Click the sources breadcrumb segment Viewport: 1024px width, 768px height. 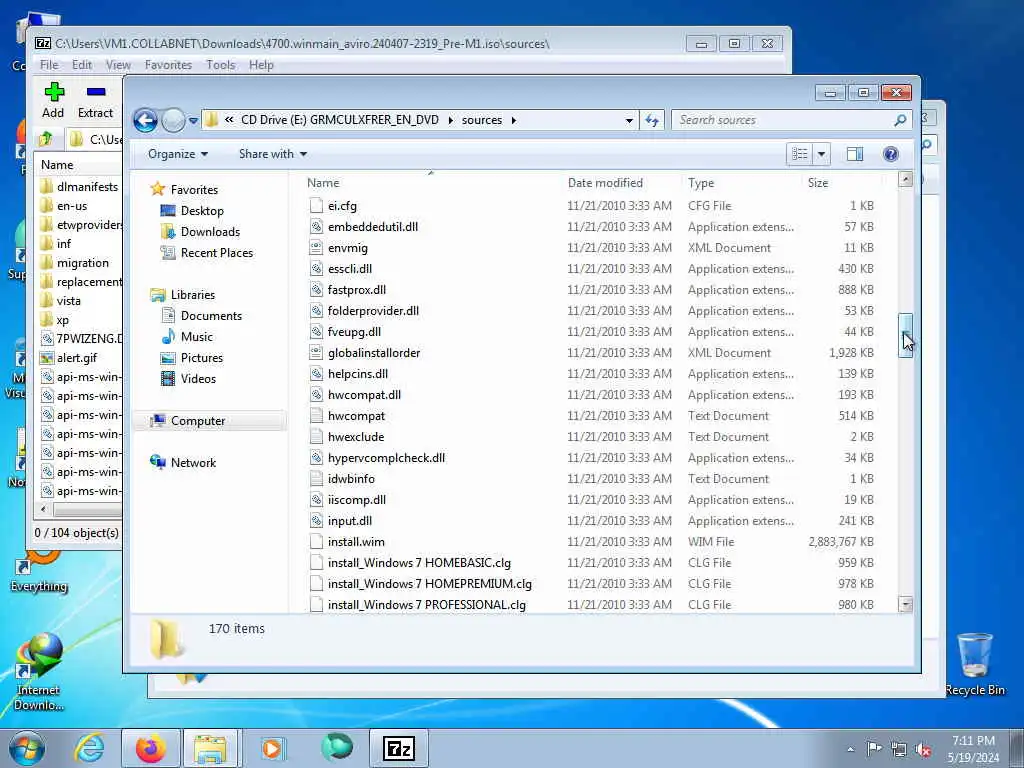pyautogui.click(x=482, y=120)
